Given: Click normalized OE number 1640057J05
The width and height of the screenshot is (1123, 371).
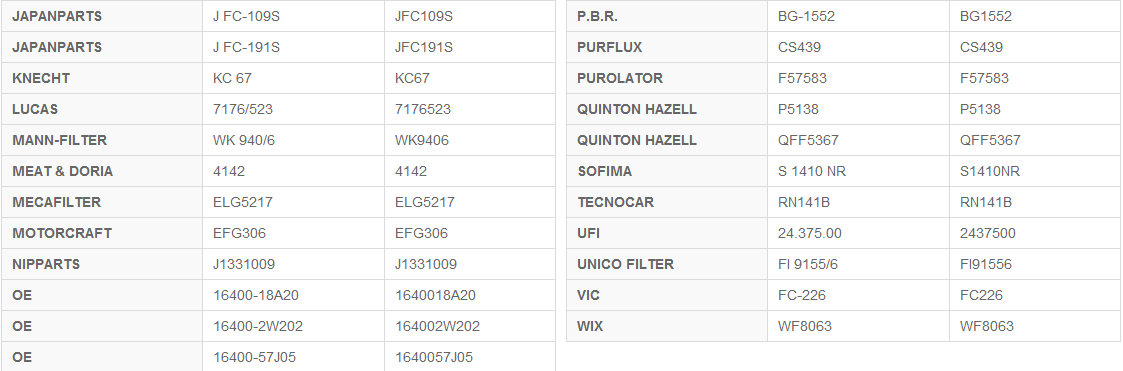Looking at the screenshot, I should (x=434, y=357).
